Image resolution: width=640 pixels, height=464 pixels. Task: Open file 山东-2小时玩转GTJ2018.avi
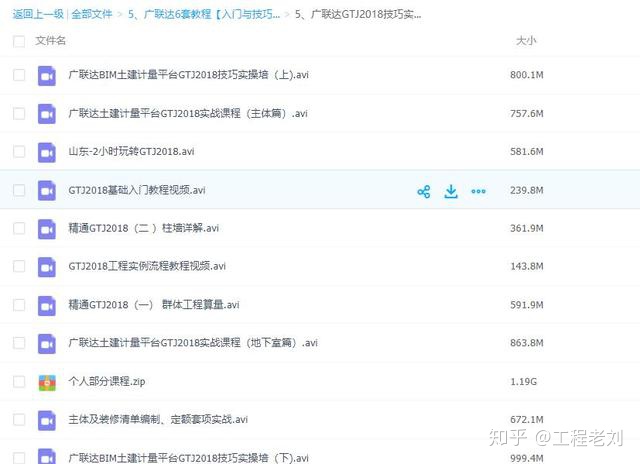pos(131,152)
